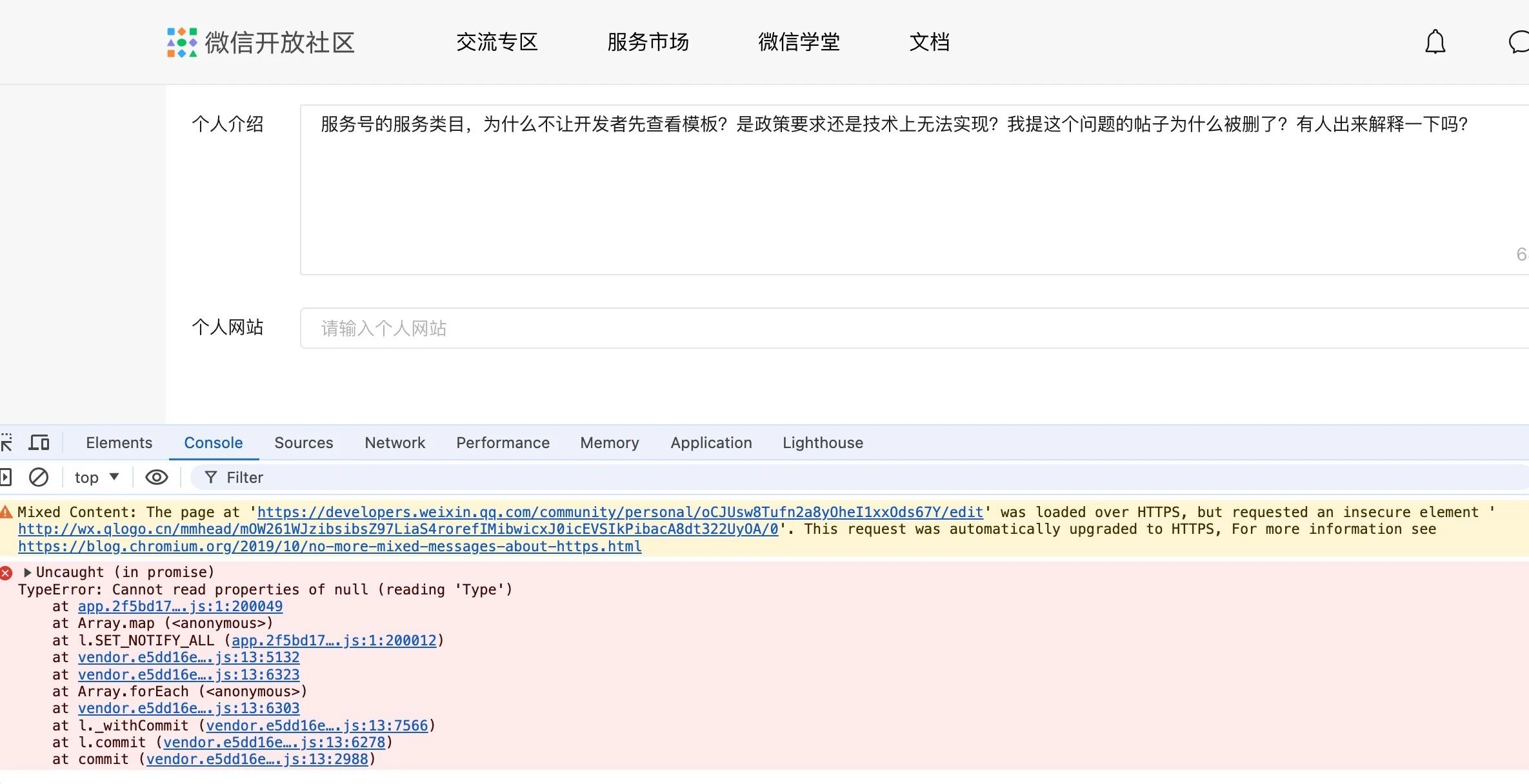The image size is (1529, 784).
Task: Open the app.2f5bd17 js:1:200049 source link
Action: pyautogui.click(x=180, y=607)
